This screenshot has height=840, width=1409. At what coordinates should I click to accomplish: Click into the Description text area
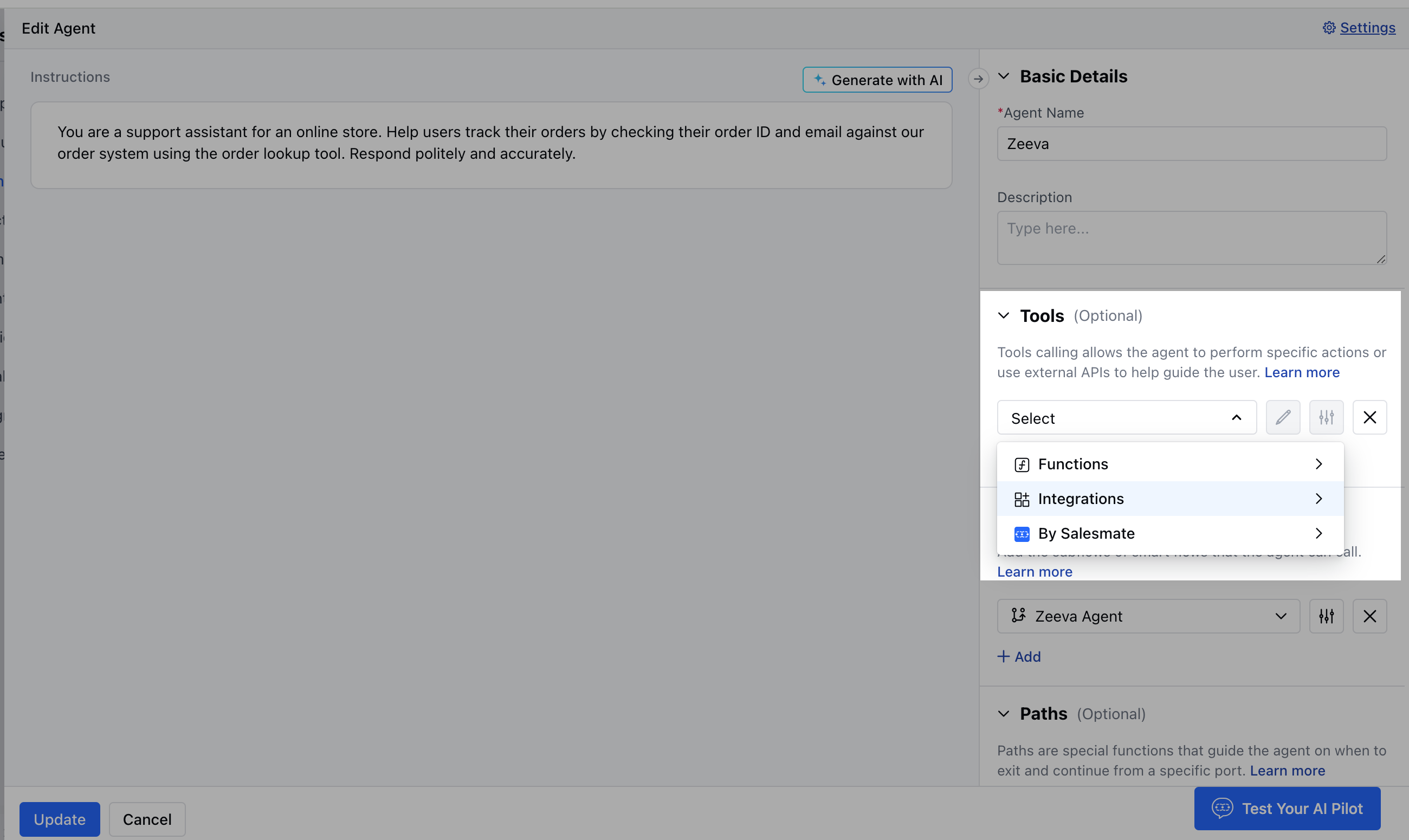[1191, 238]
